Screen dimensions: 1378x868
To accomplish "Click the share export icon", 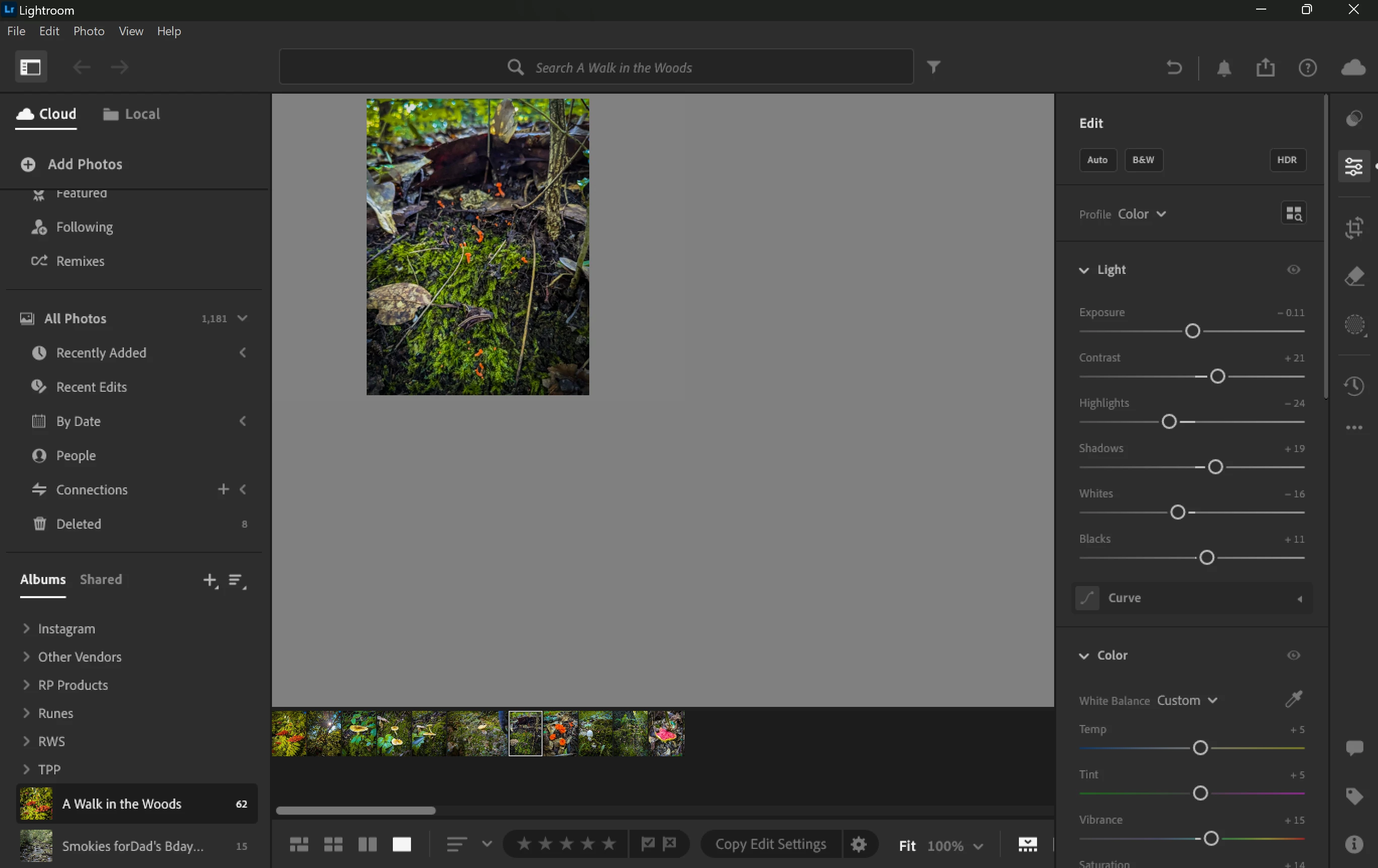I will point(1265,67).
